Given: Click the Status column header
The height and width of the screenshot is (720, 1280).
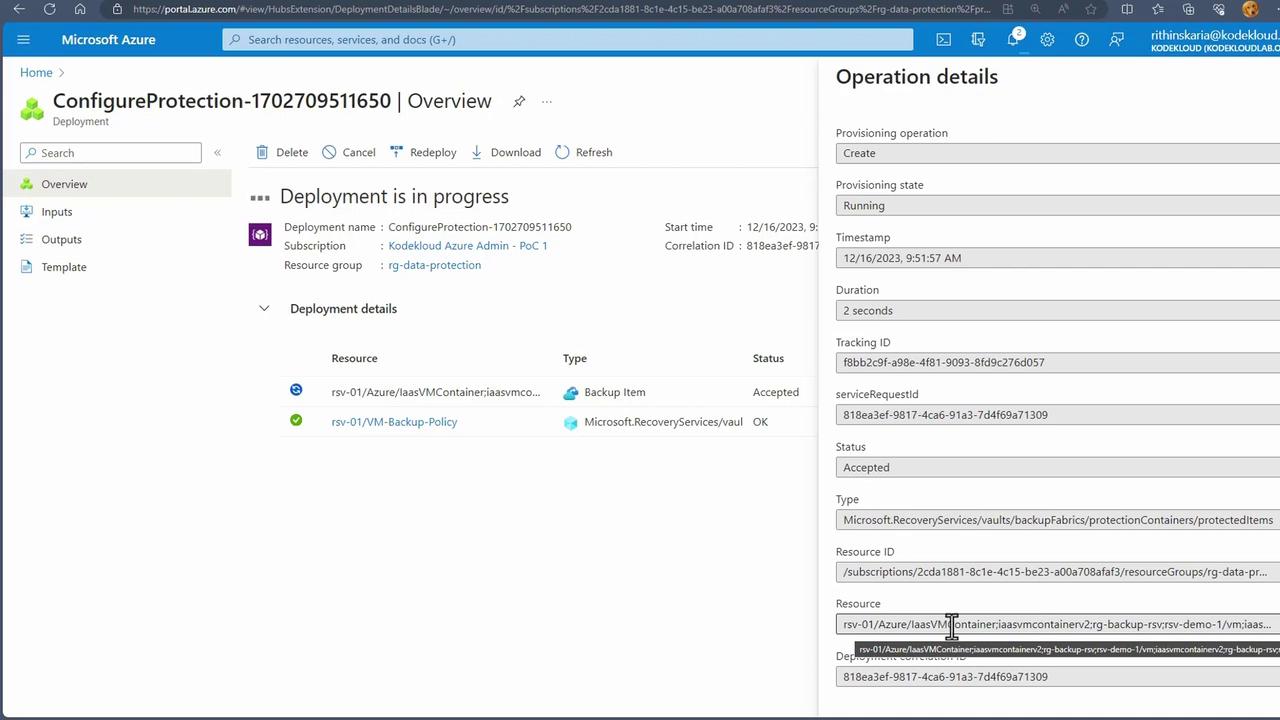Looking at the screenshot, I should click(x=769, y=358).
